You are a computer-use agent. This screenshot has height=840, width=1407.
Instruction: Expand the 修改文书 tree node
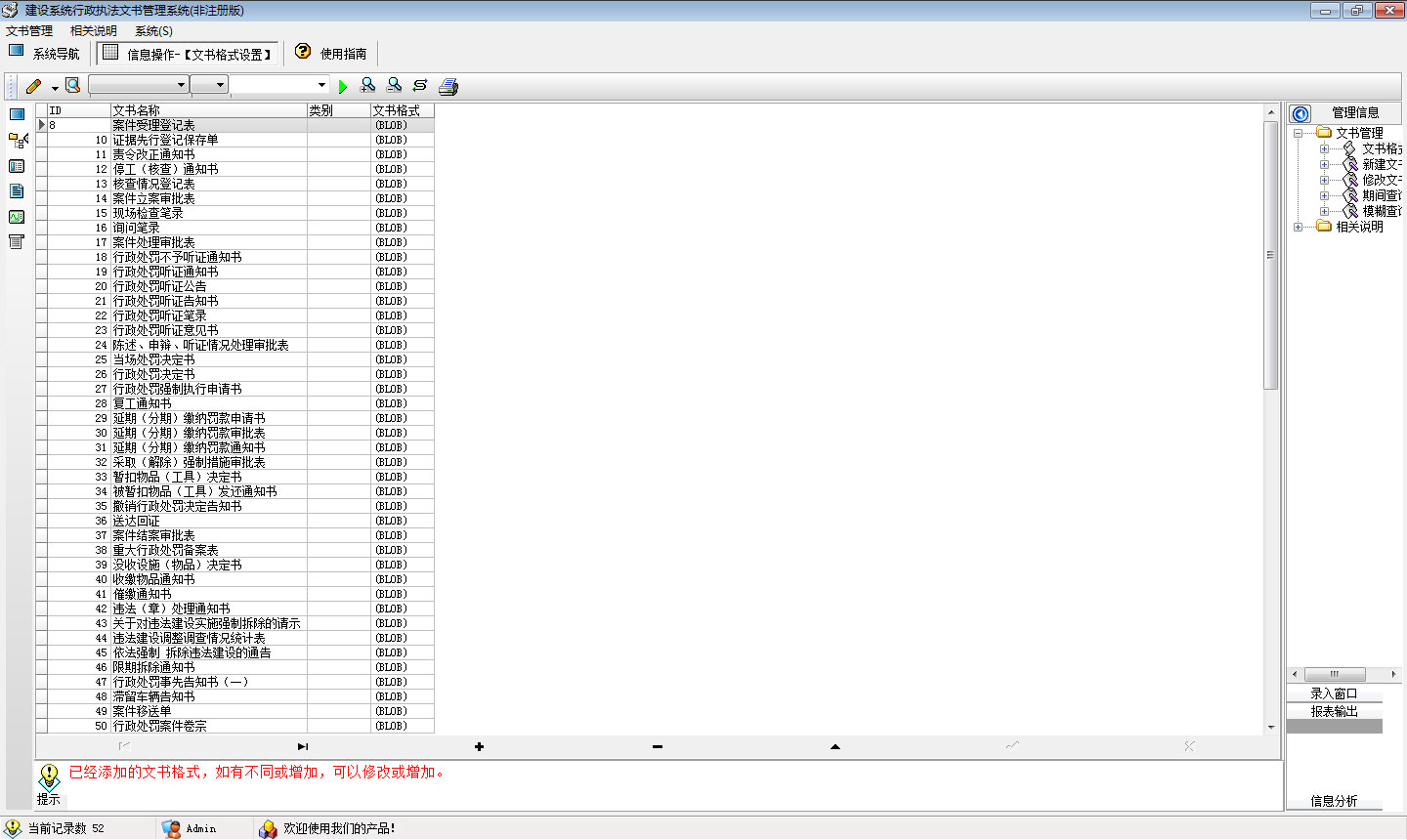click(x=1325, y=180)
